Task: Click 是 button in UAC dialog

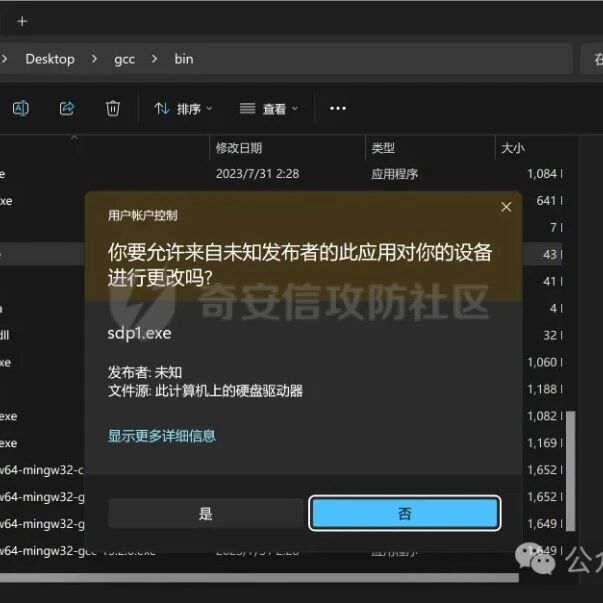Action: point(206,513)
